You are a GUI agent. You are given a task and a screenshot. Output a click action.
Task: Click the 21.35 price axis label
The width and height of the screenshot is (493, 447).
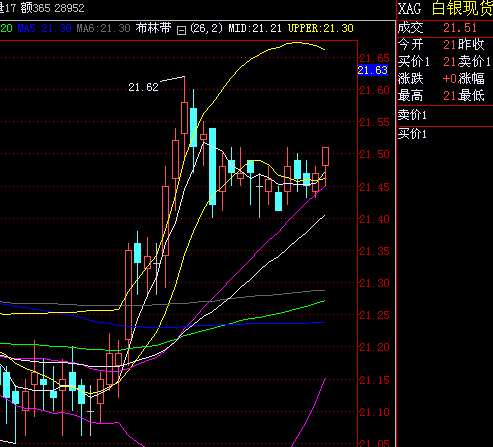coord(374,251)
